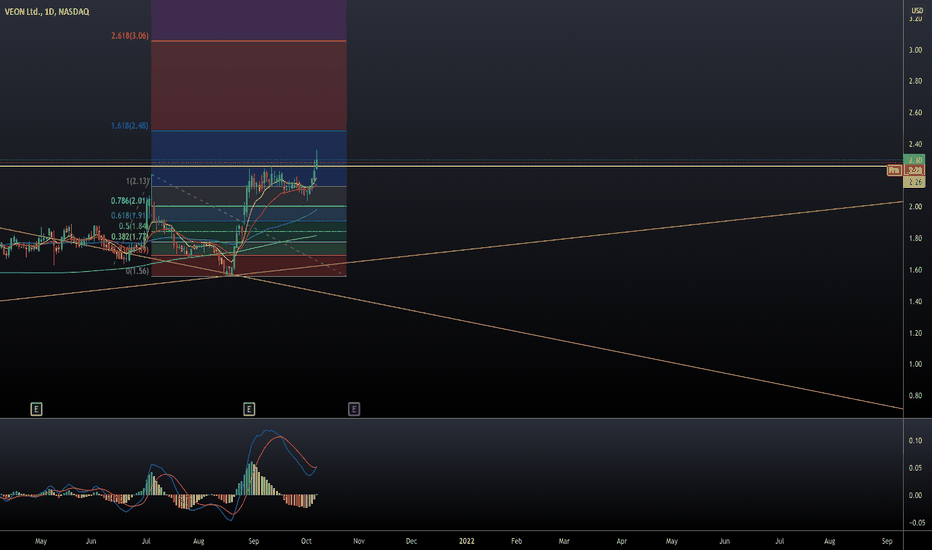Click the Feb label on time axis

tap(517, 541)
